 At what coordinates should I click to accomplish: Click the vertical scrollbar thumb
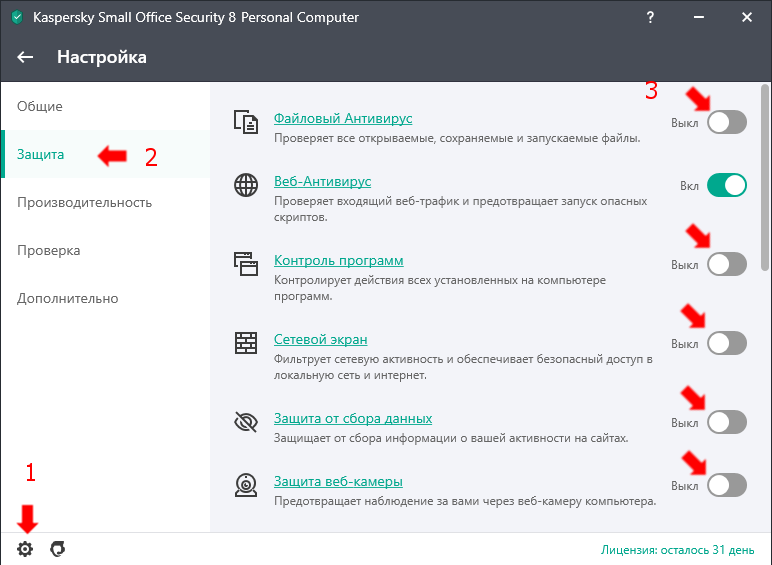click(765, 177)
